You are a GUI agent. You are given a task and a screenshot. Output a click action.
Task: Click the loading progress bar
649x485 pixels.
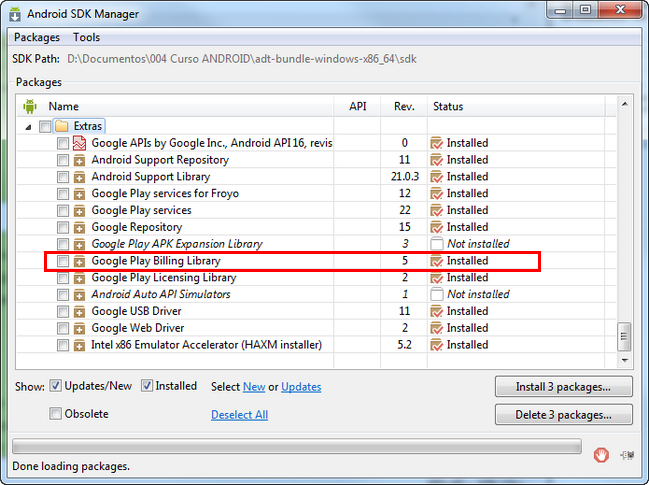click(x=297, y=447)
